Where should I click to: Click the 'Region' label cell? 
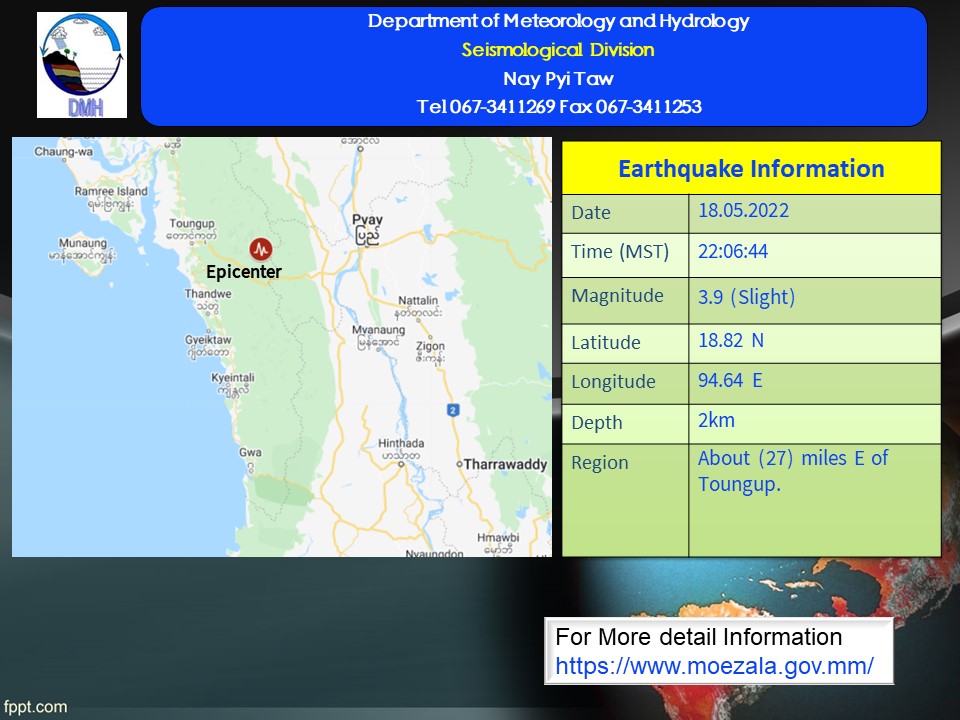pyautogui.click(x=625, y=500)
